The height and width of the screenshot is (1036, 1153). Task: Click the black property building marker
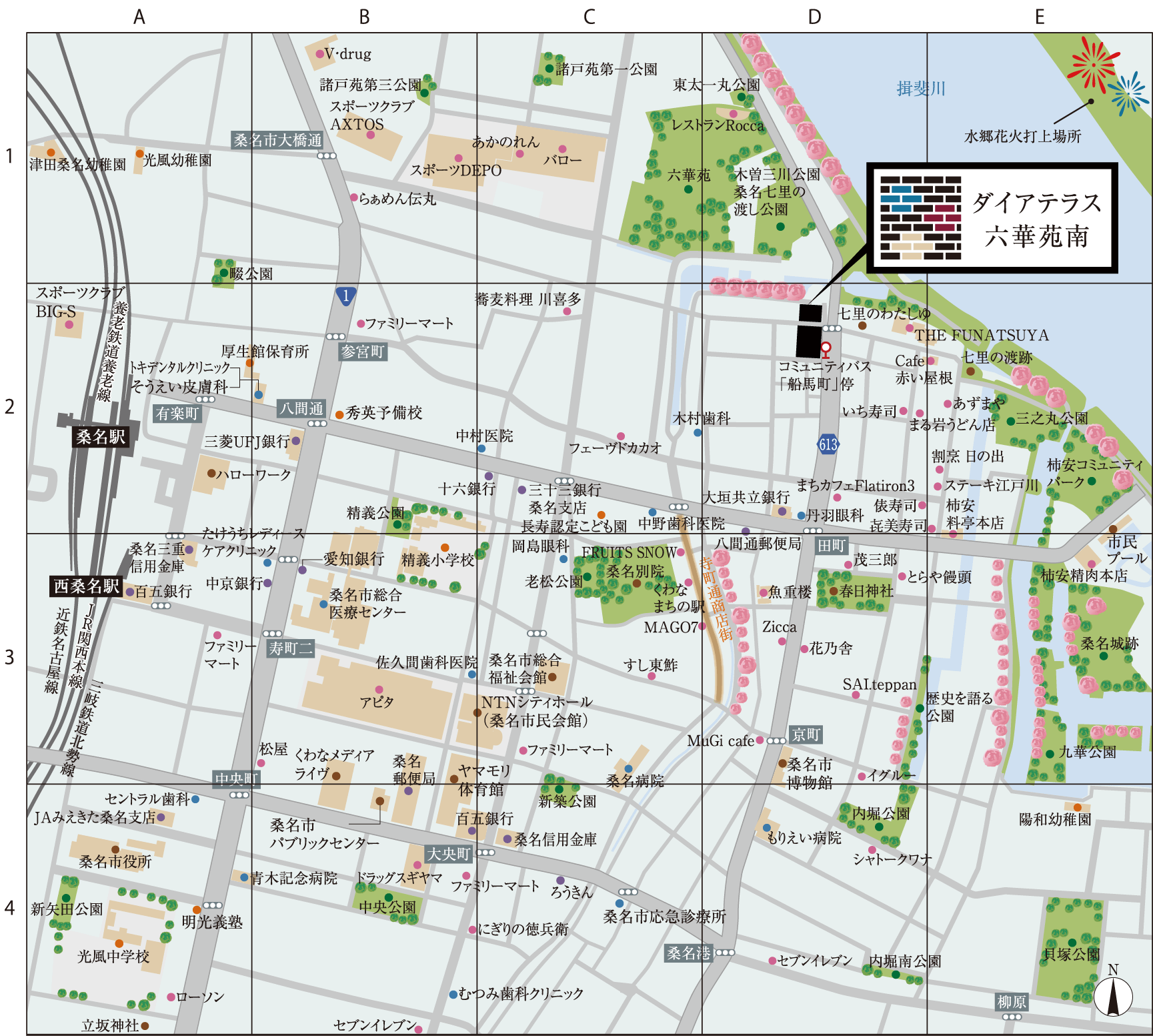click(x=810, y=330)
